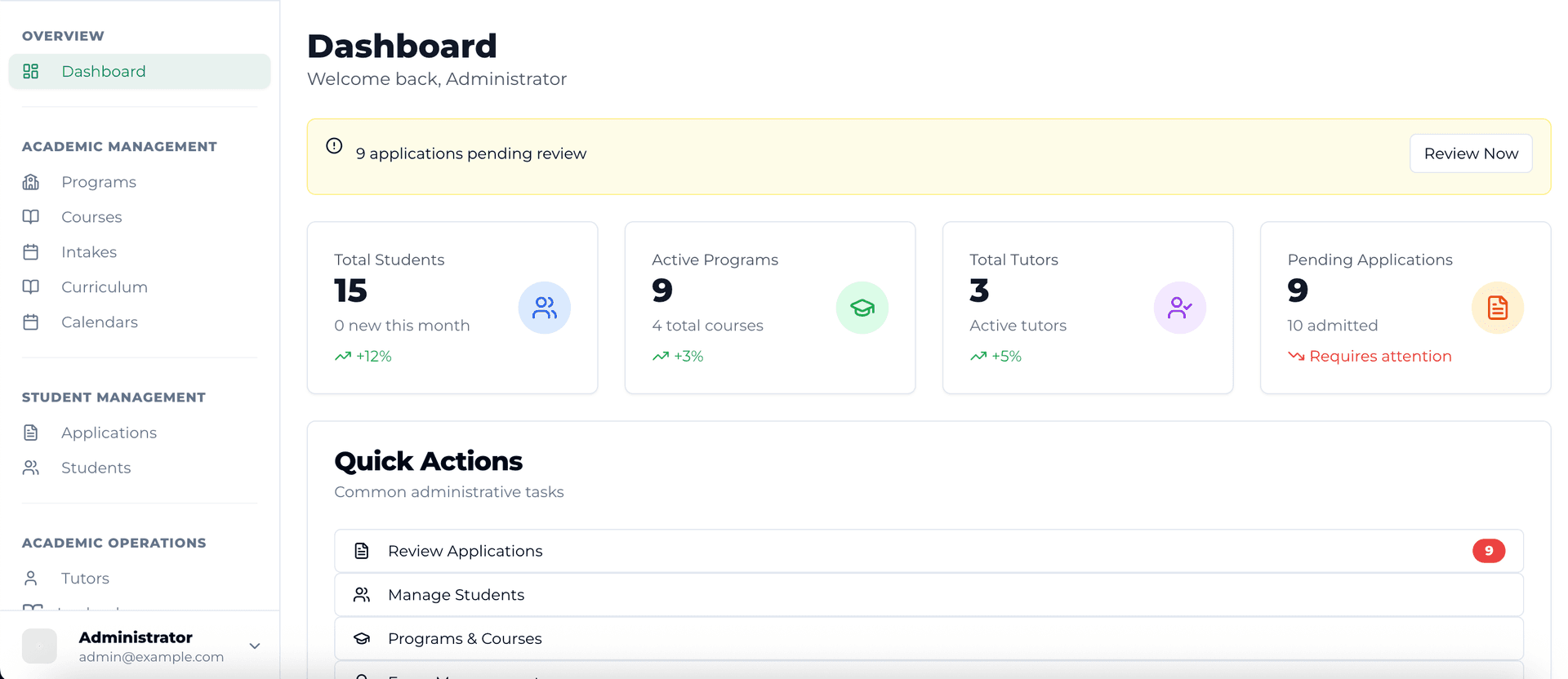Select Curriculum in the sidebar

[140, 287]
